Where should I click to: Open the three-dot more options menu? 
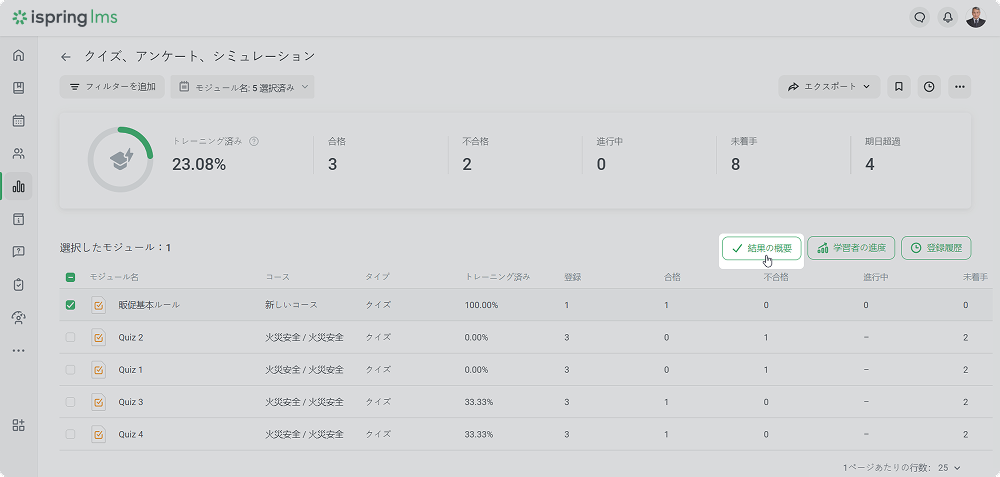[x=960, y=87]
